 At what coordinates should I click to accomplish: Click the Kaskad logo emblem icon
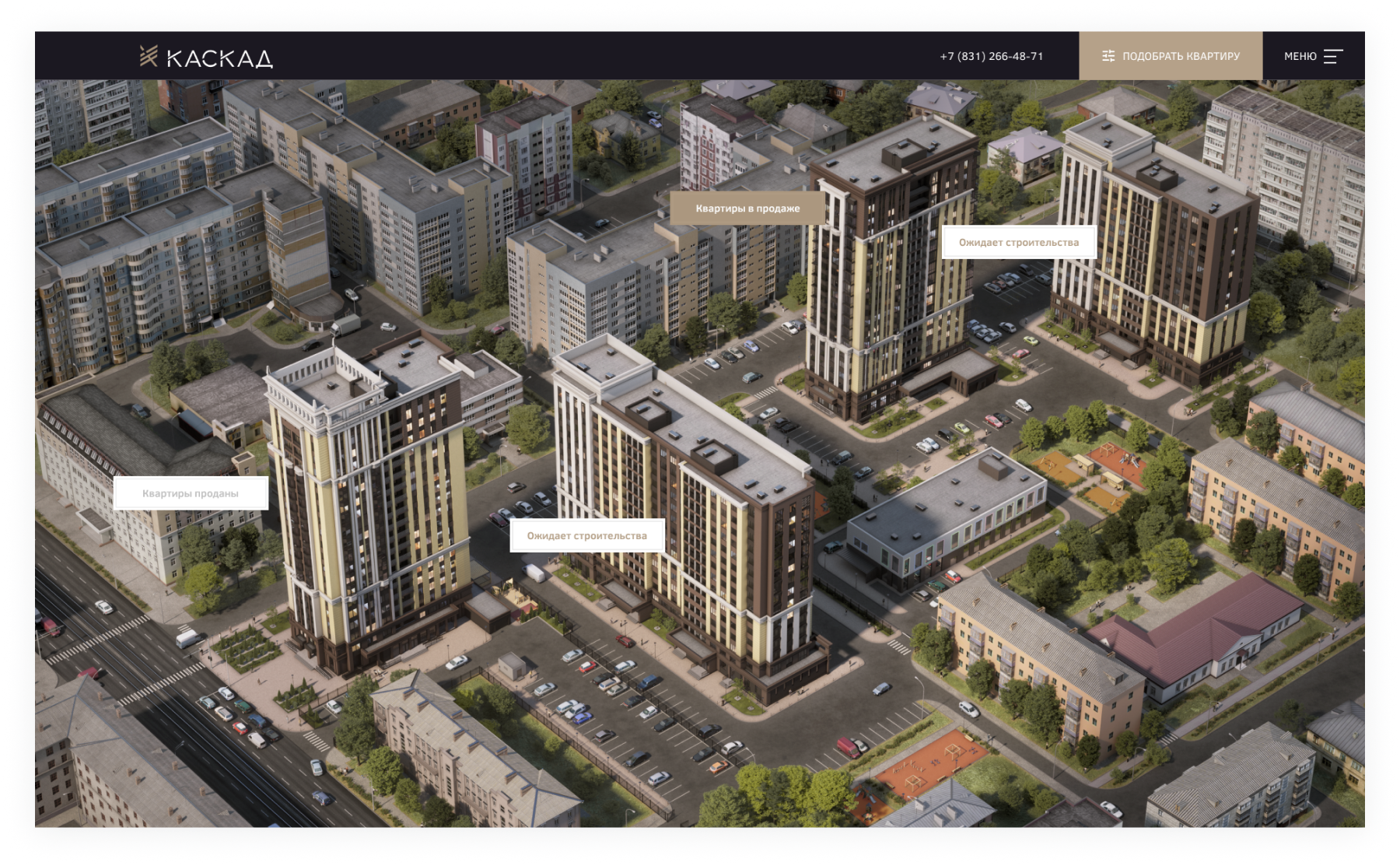point(149,56)
